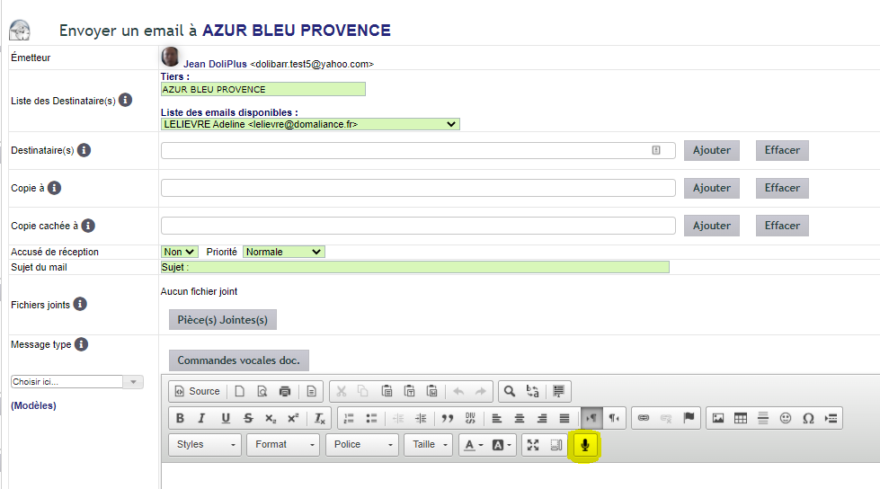Center align the text

pos(519,418)
